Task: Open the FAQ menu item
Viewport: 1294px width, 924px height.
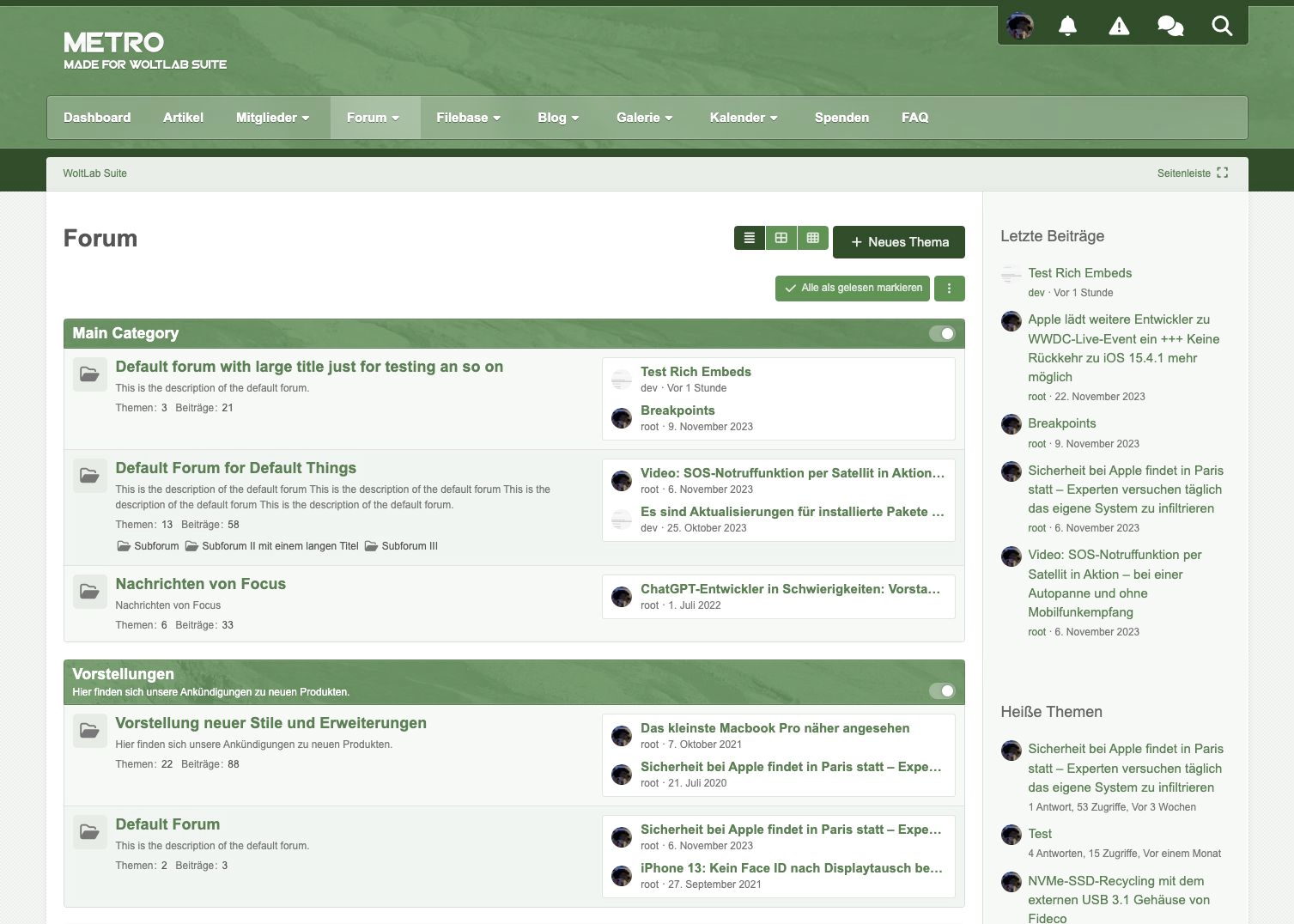Action: (x=914, y=118)
